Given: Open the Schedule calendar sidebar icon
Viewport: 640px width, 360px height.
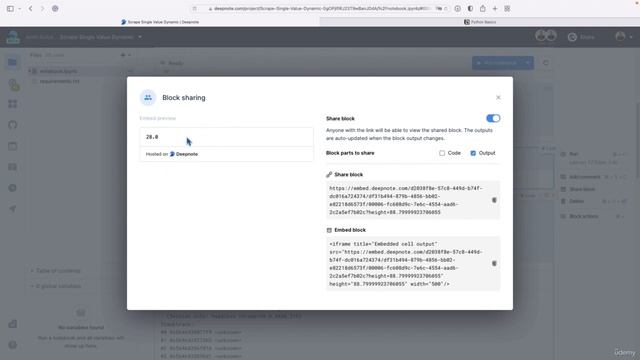Looking at the screenshot, I should (13, 146).
